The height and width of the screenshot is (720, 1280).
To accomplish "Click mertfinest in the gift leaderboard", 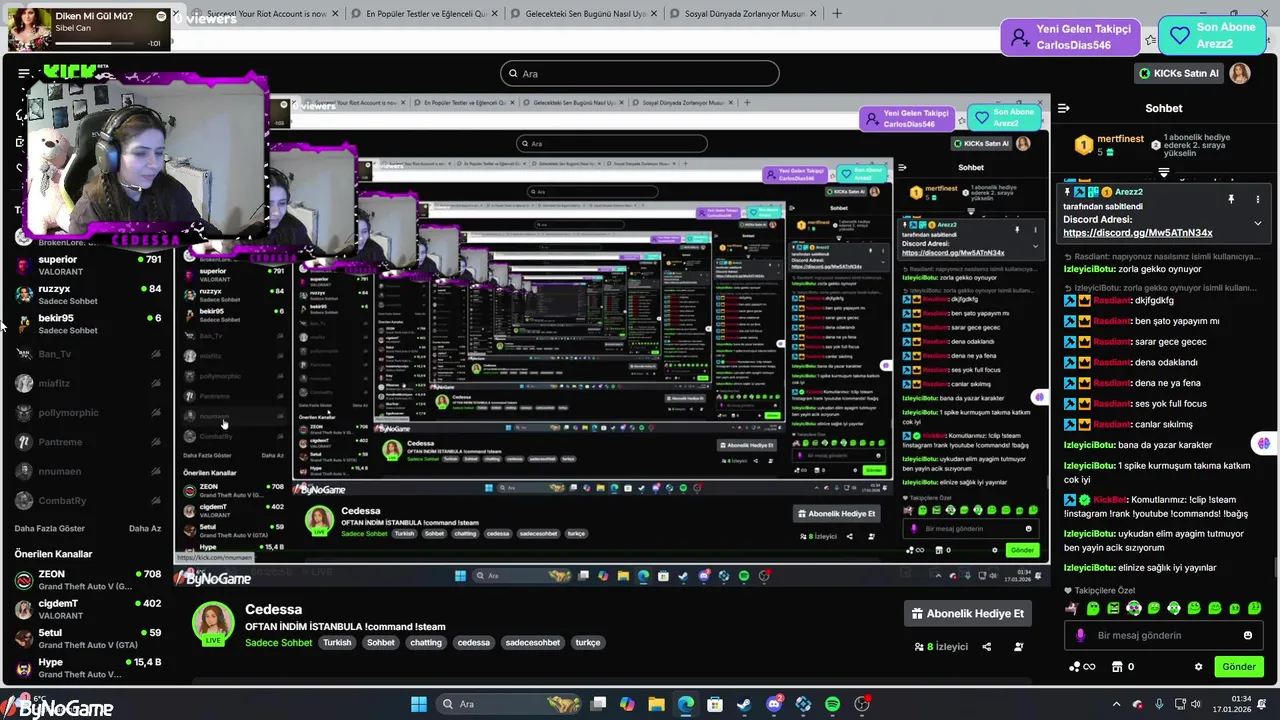I will point(1119,139).
